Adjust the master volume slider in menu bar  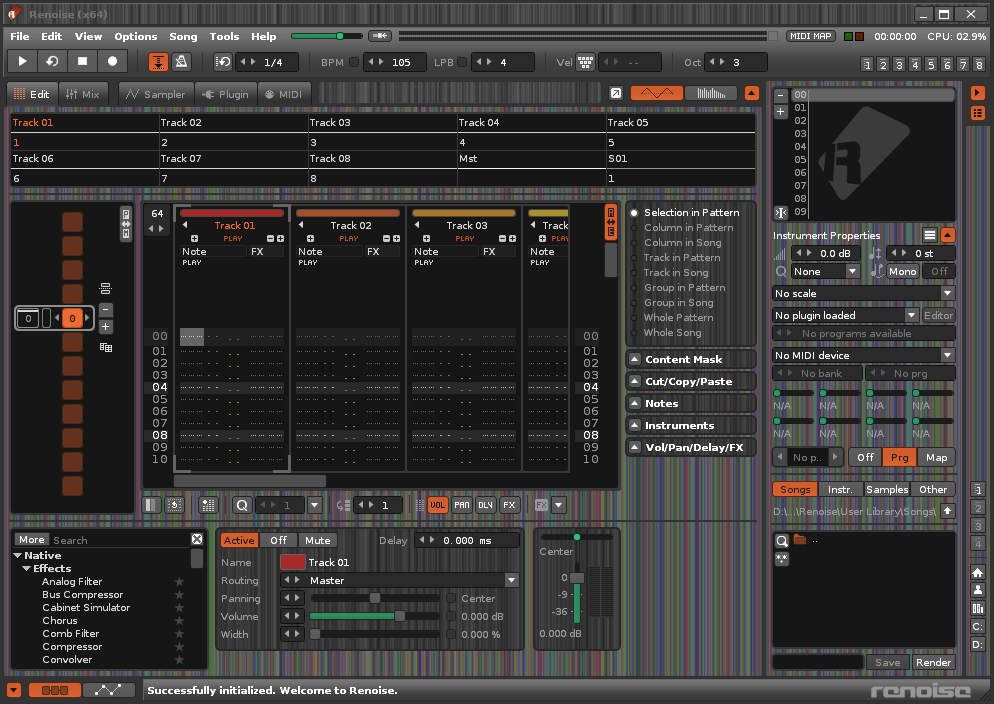pos(327,36)
